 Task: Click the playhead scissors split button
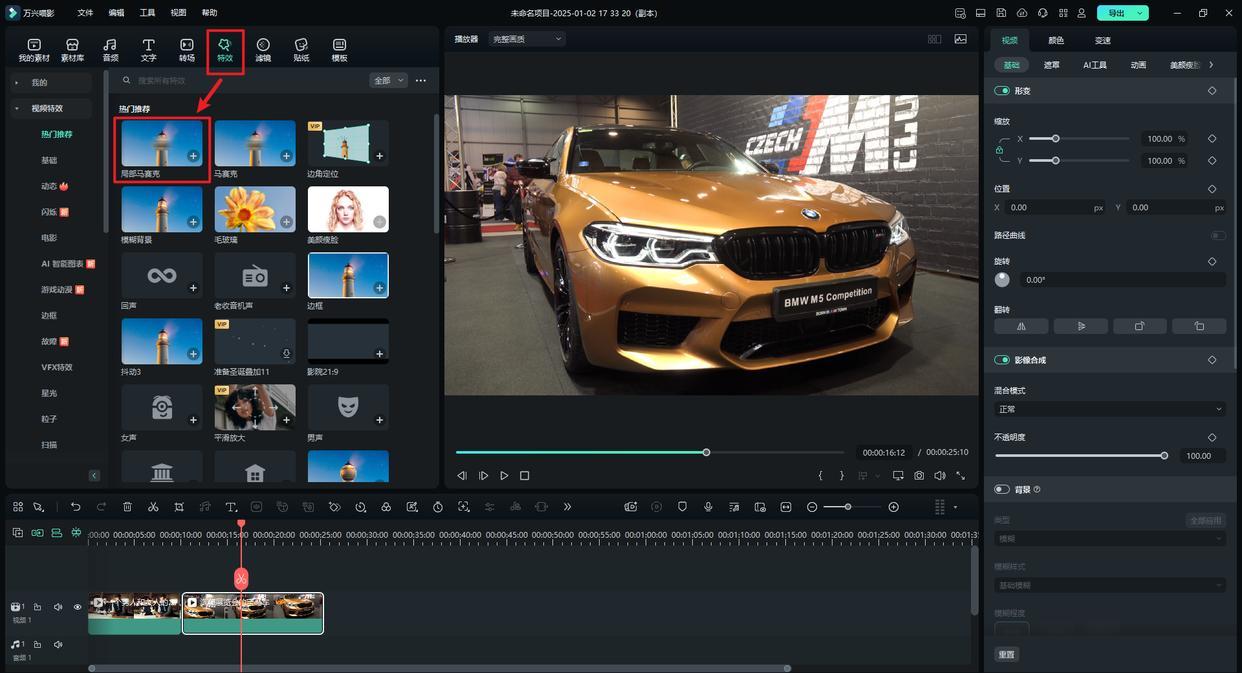[241, 578]
